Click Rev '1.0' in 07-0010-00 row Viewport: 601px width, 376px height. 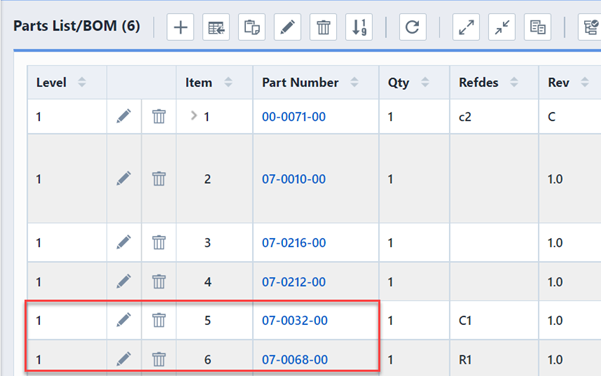555,179
